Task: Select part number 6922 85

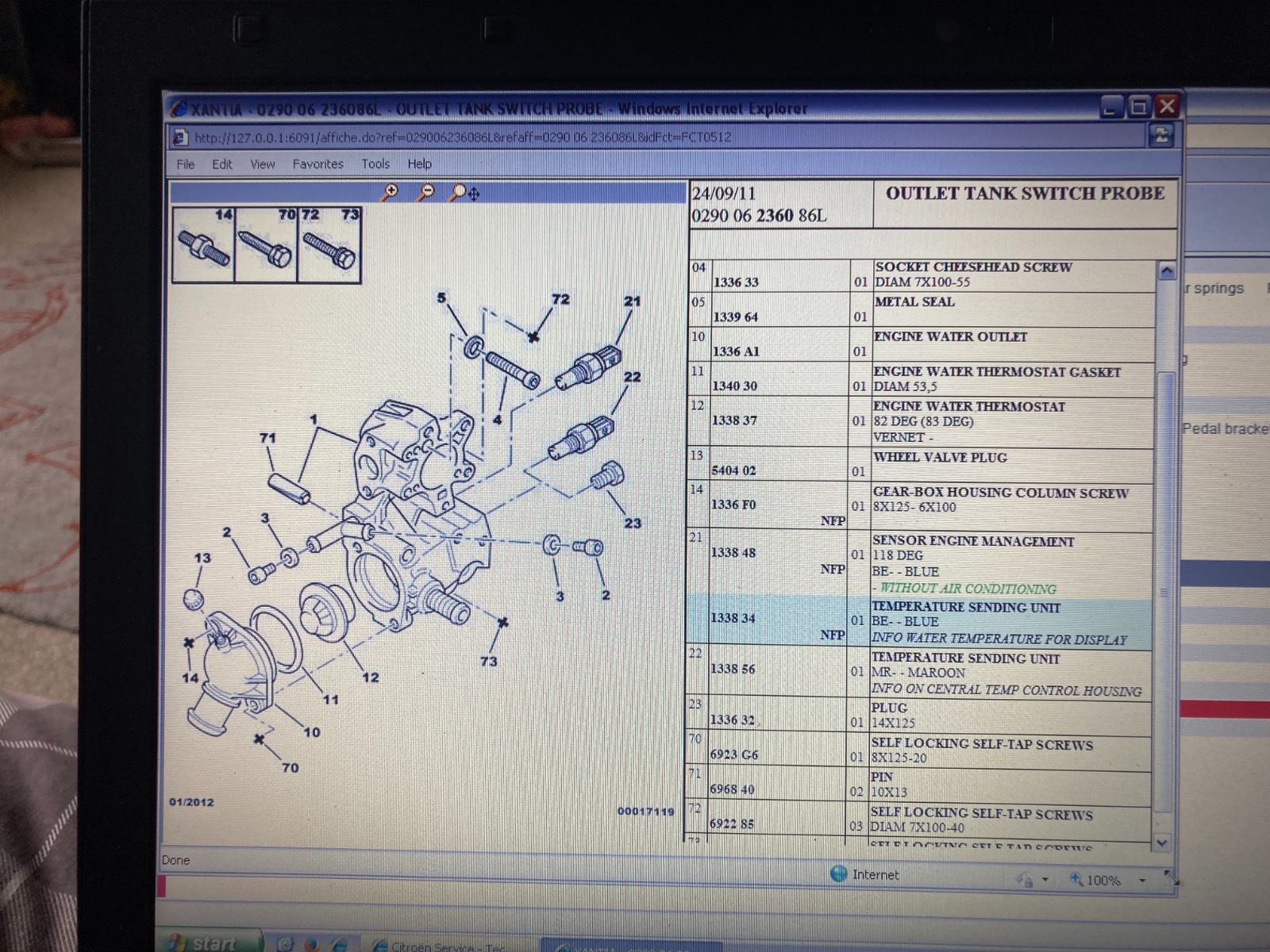Action: pyautogui.click(x=731, y=824)
